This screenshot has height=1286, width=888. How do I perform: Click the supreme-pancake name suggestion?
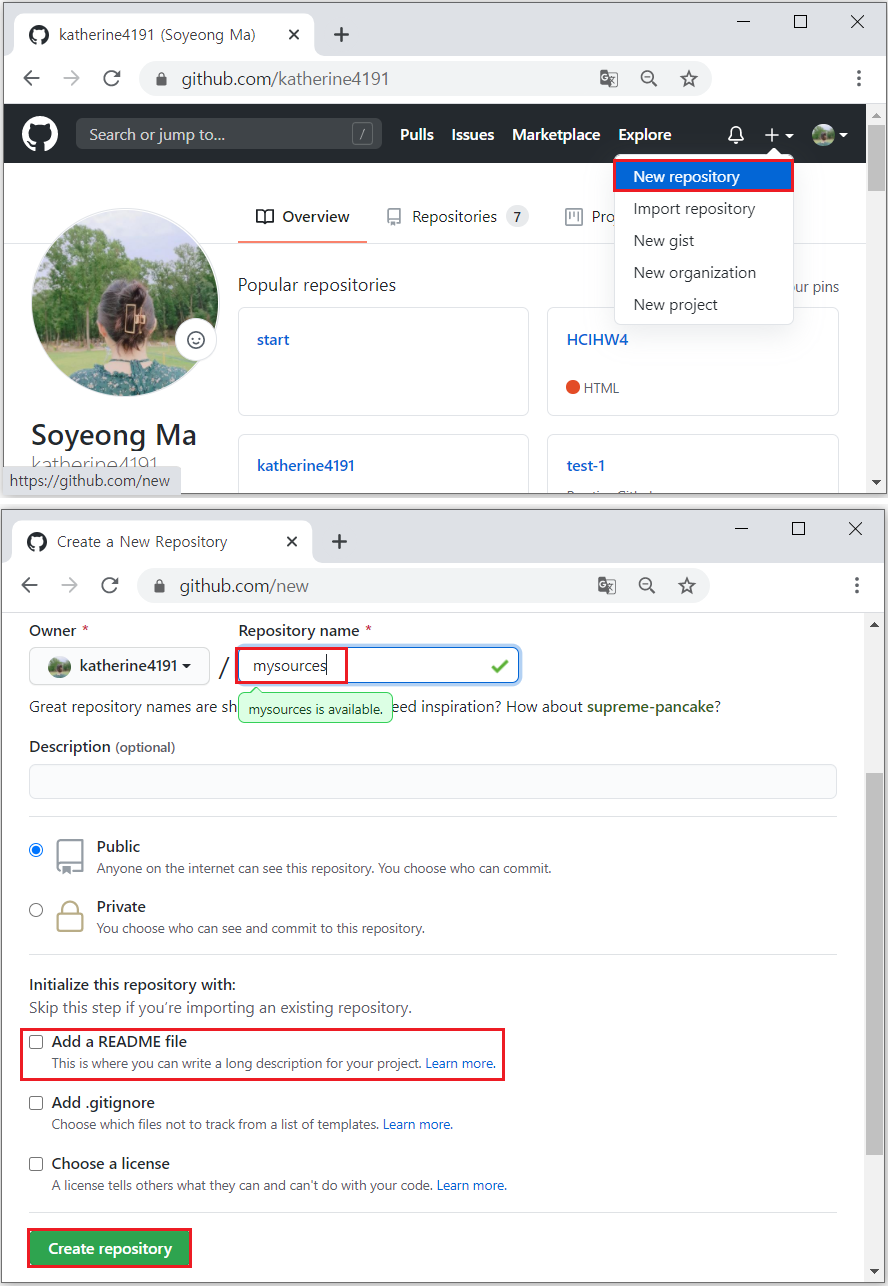651,706
